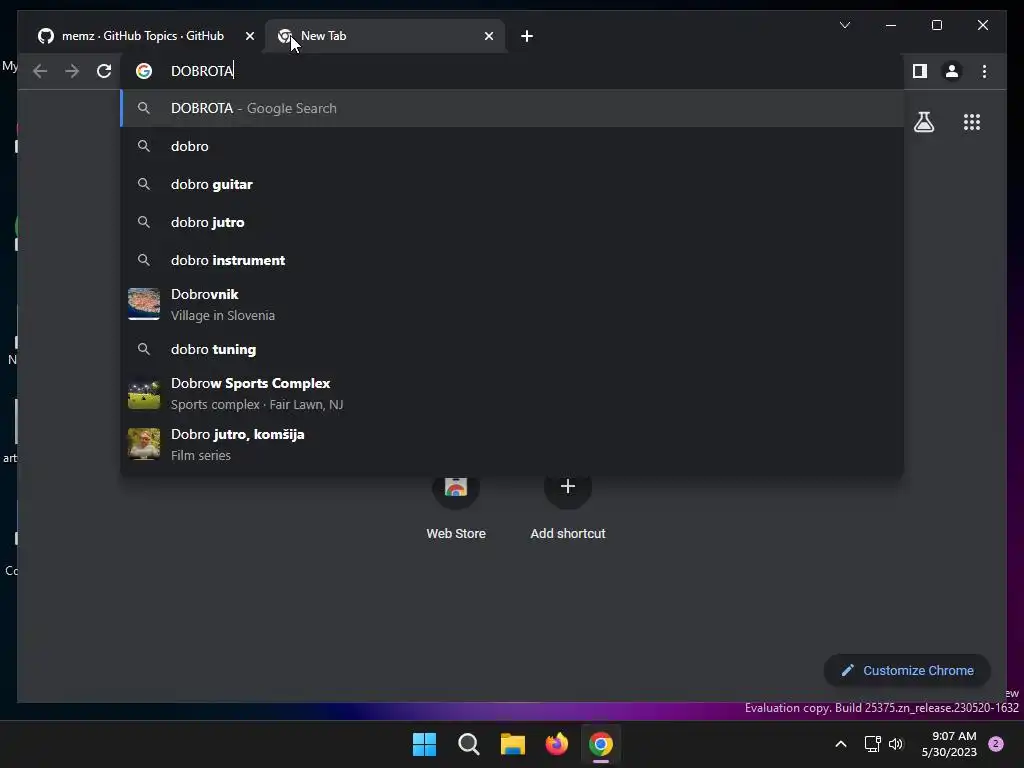The image size is (1024, 768).
Task: Click the Dobrow Sports Complex thumbnail
Action: [144, 393]
